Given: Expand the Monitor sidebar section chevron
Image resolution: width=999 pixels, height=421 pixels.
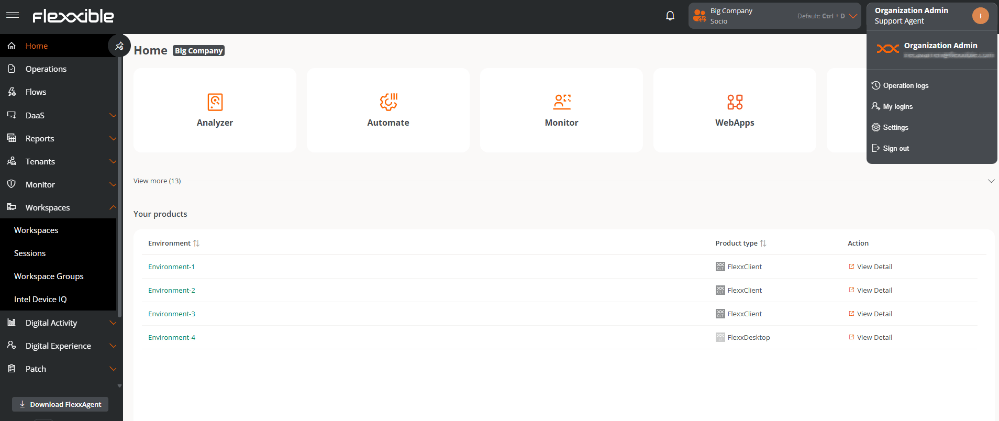Looking at the screenshot, I should [x=113, y=185].
